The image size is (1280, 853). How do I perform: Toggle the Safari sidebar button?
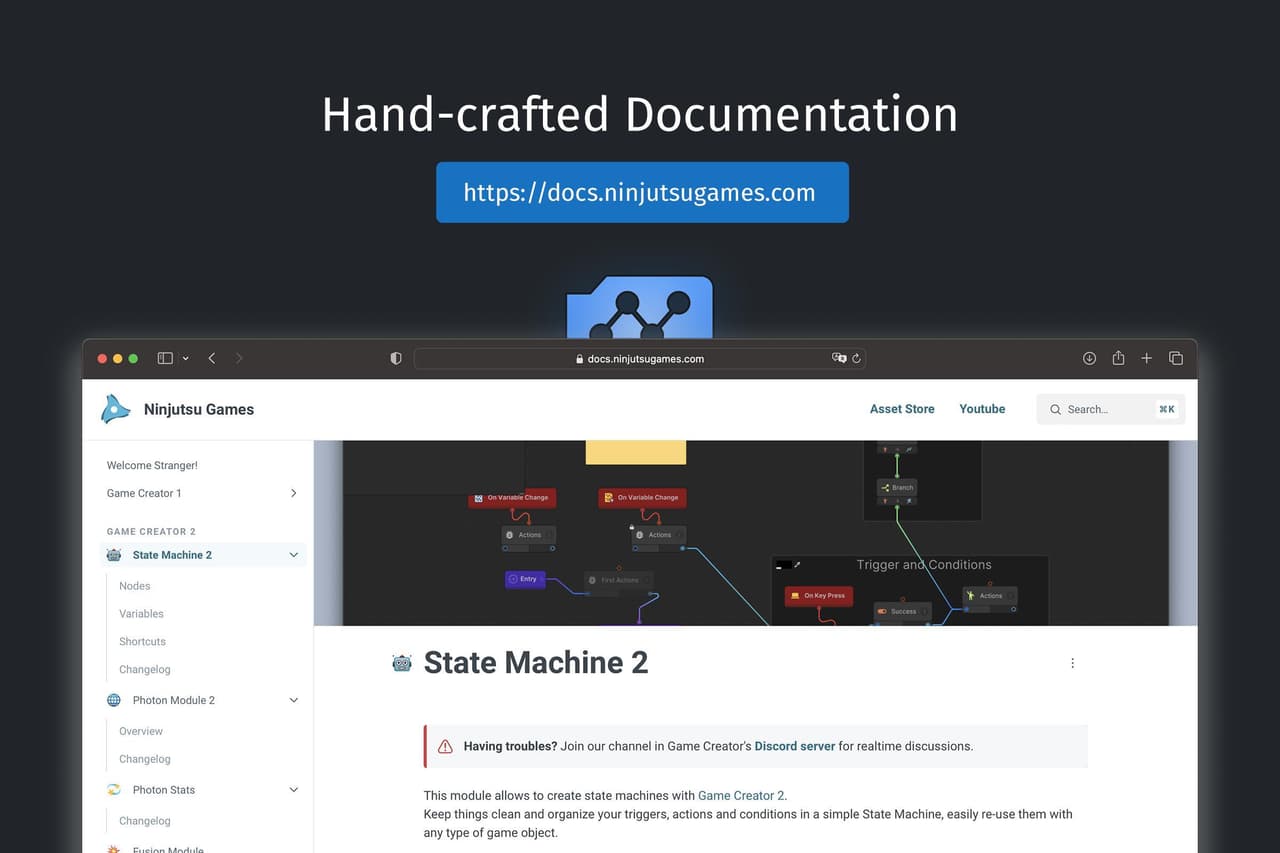coord(165,358)
